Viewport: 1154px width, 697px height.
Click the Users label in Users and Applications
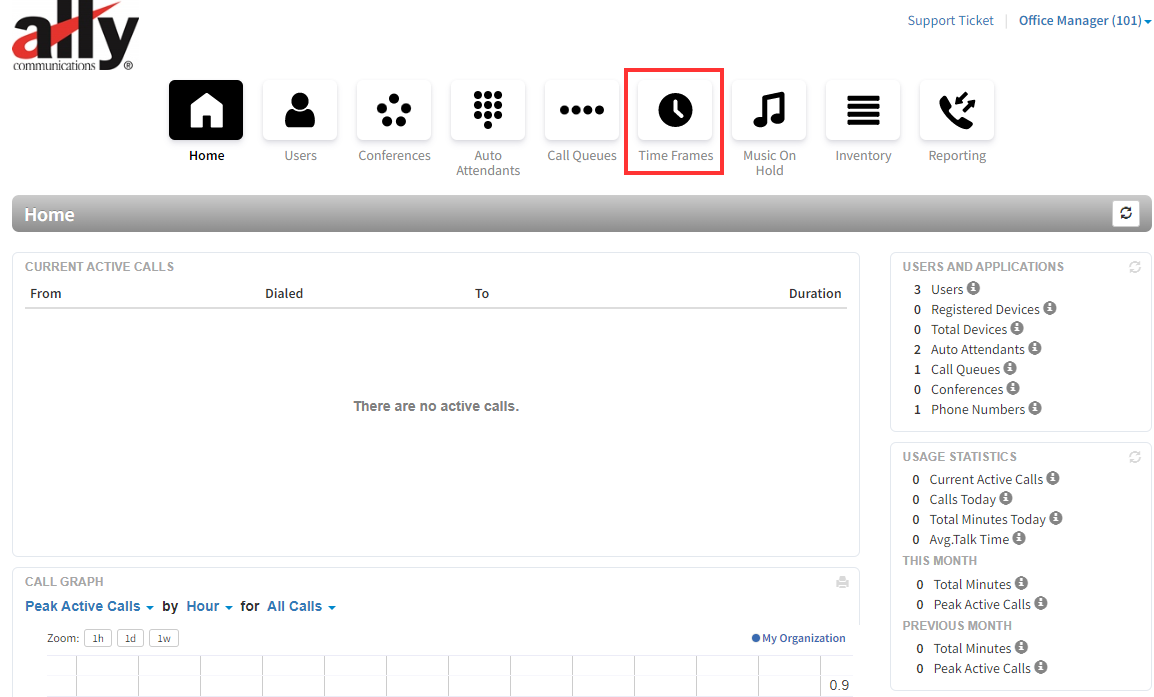tap(947, 289)
